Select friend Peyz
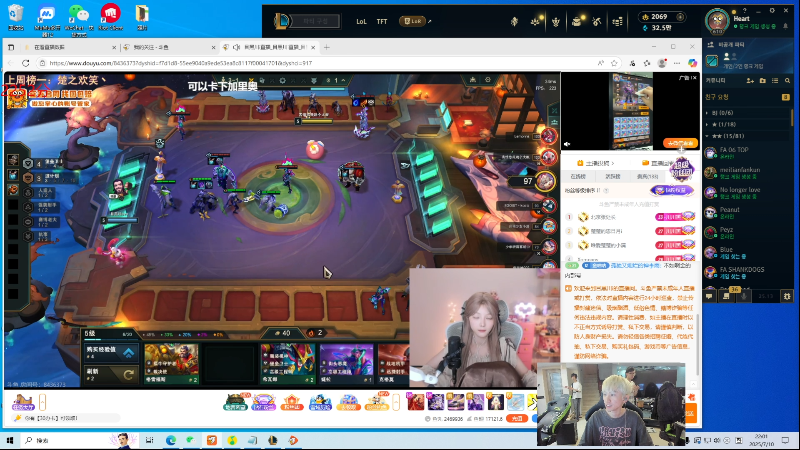Image resolution: width=800 pixels, height=450 pixels. point(746,232)
